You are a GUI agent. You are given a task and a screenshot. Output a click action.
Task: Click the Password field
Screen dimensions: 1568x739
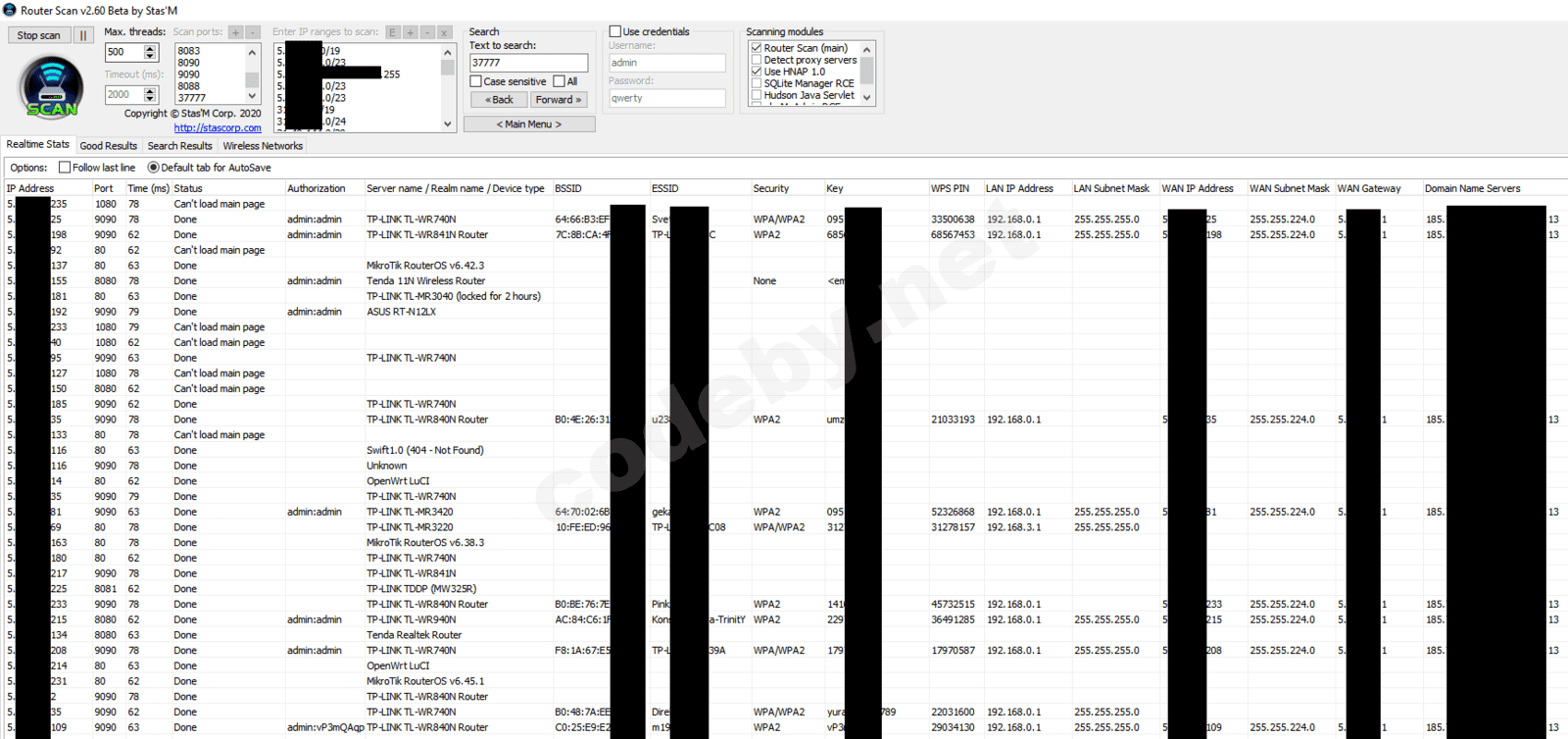click(x=666, y=98)
